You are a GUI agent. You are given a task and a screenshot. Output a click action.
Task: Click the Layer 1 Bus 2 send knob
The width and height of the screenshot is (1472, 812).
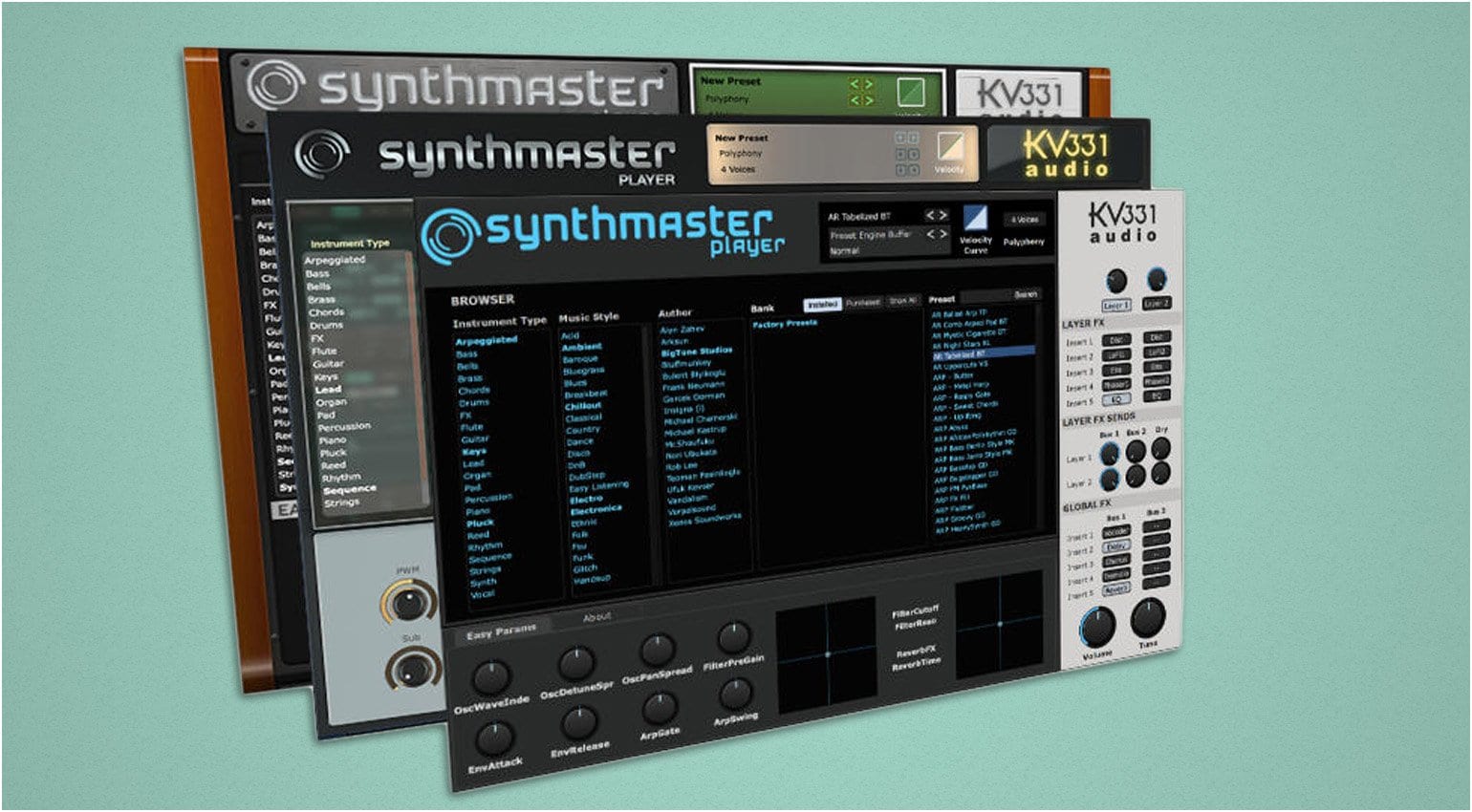(1136, 450)
